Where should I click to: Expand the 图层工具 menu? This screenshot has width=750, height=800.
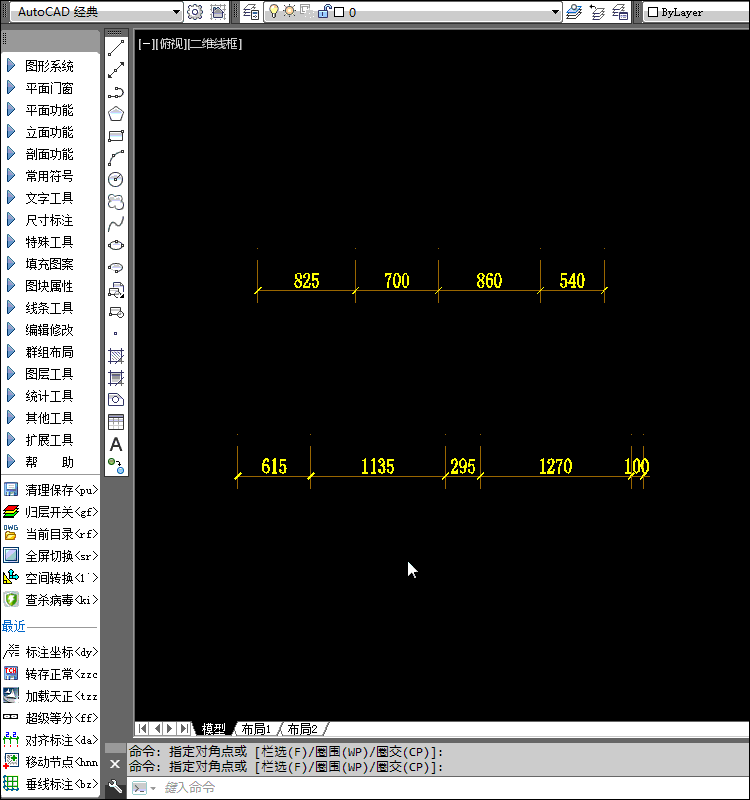click(x=49, y=374)
